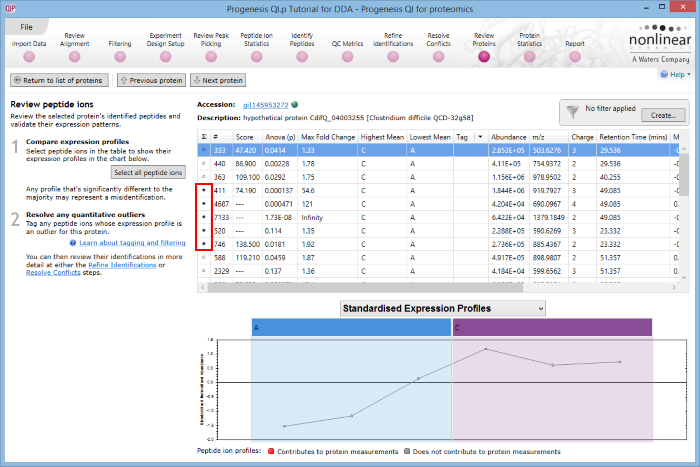Open Experiment Design Setup step

pyautogui.click(x=166, y=57)
